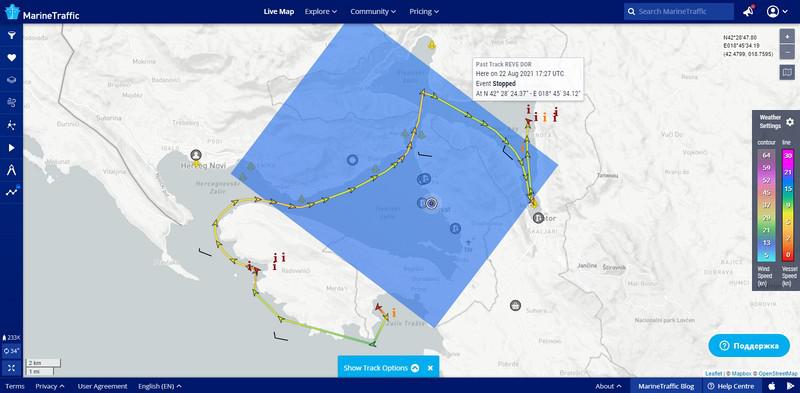800x393 pixels.
Task: Toggle fullscreen map mode icon
Action: [x=11, y=367]
